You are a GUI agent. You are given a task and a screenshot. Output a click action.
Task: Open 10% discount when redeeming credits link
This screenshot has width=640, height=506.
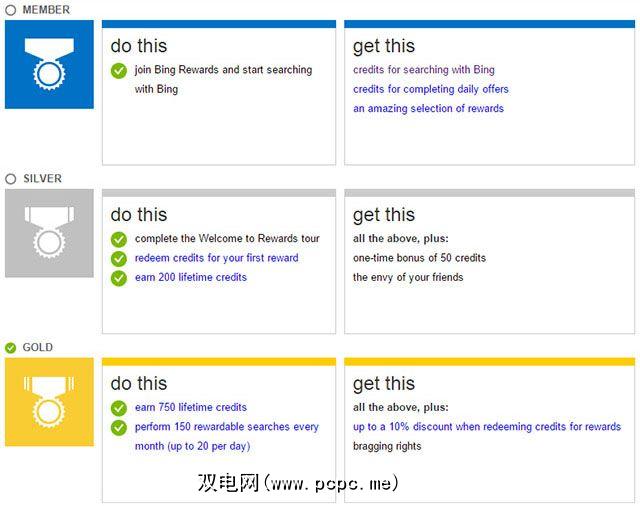(487, 427)
